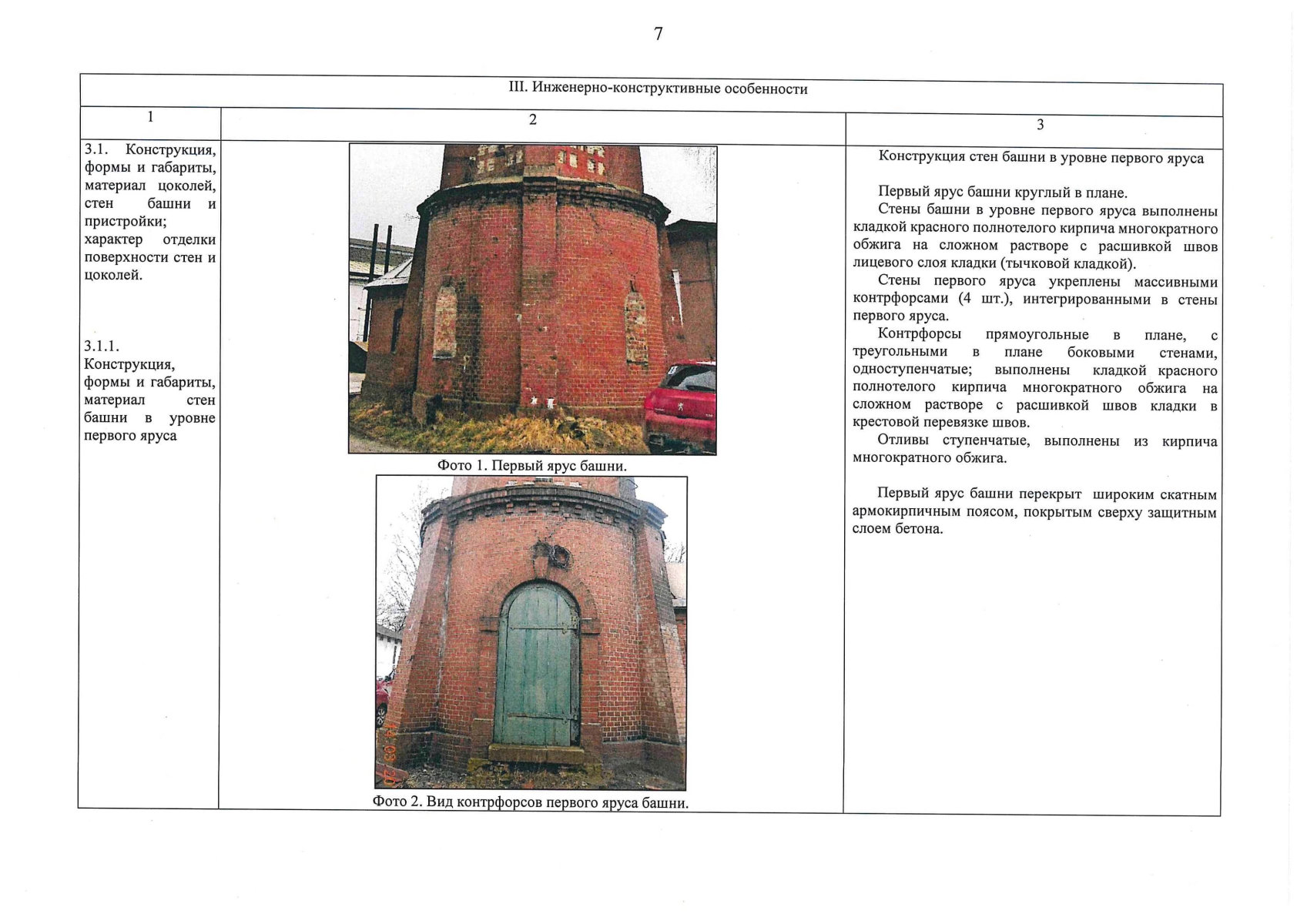Viewport: 1307px width, 924px height.
Task: Click column header number 2
Action: coord(532,120)
